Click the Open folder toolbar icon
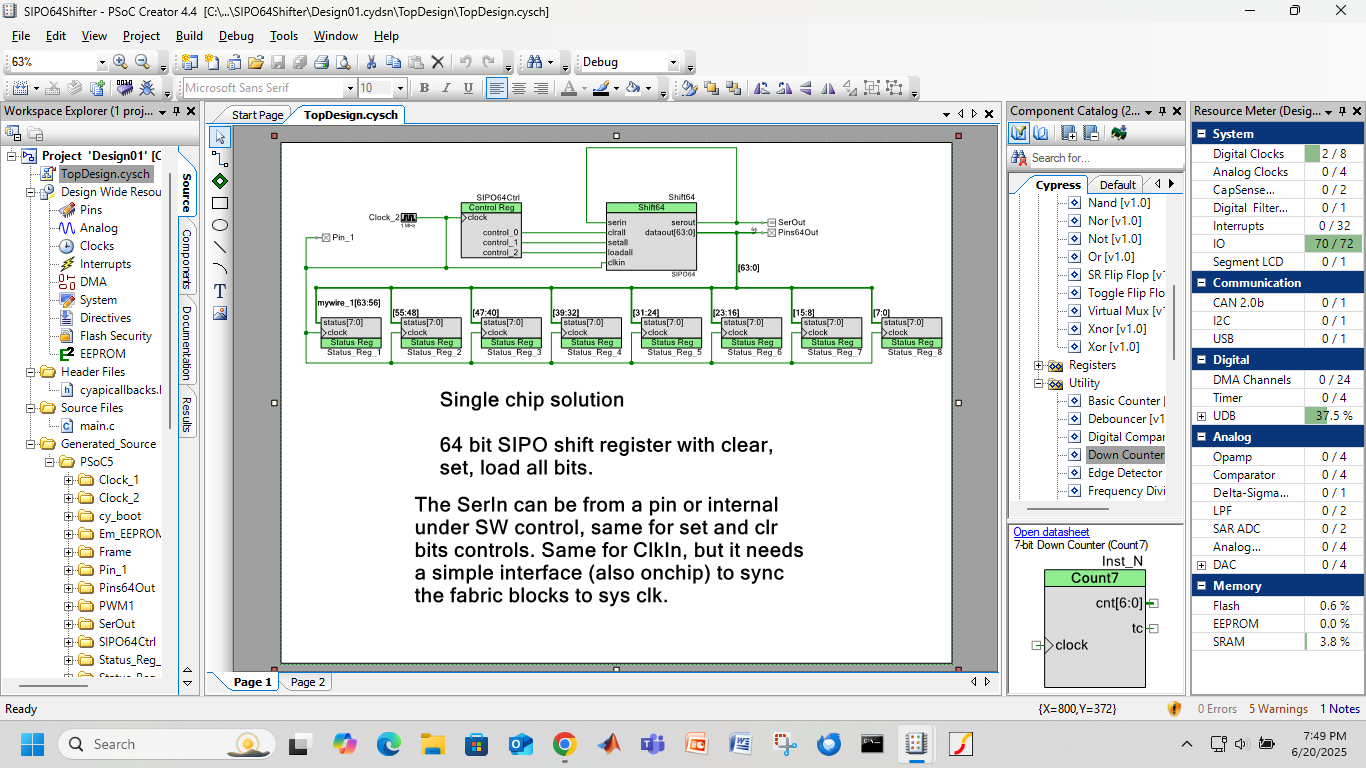This screenshot has height=768, width=1366. pos(255,62)
